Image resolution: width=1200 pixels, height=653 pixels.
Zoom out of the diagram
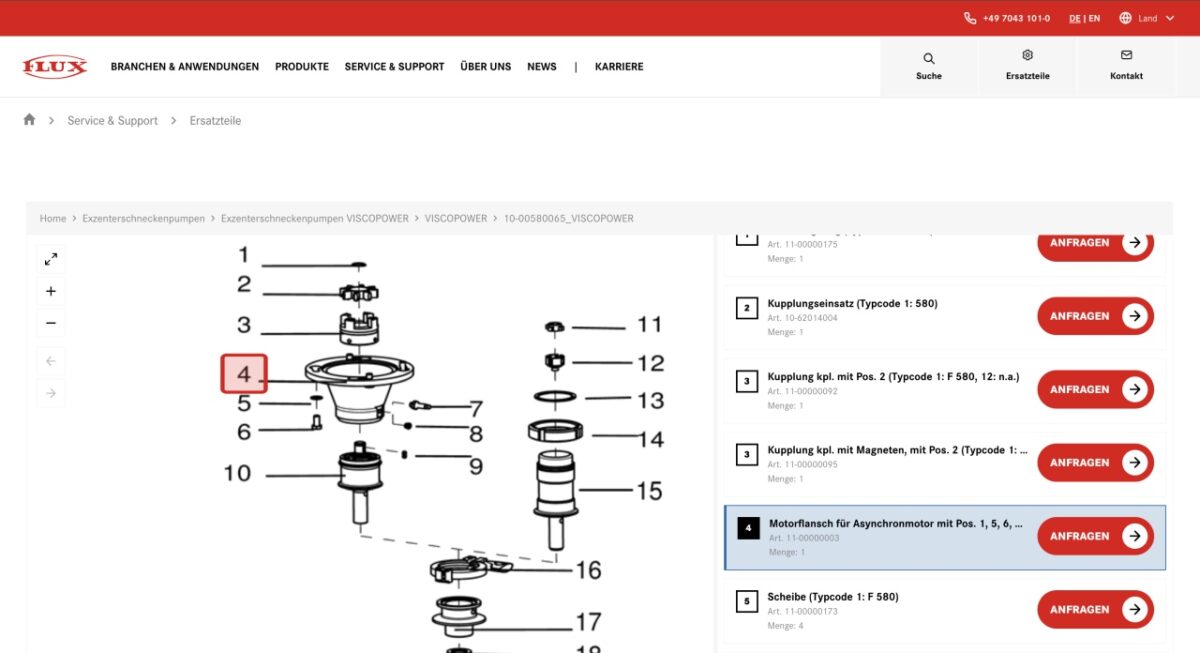[x=51, y=323]
